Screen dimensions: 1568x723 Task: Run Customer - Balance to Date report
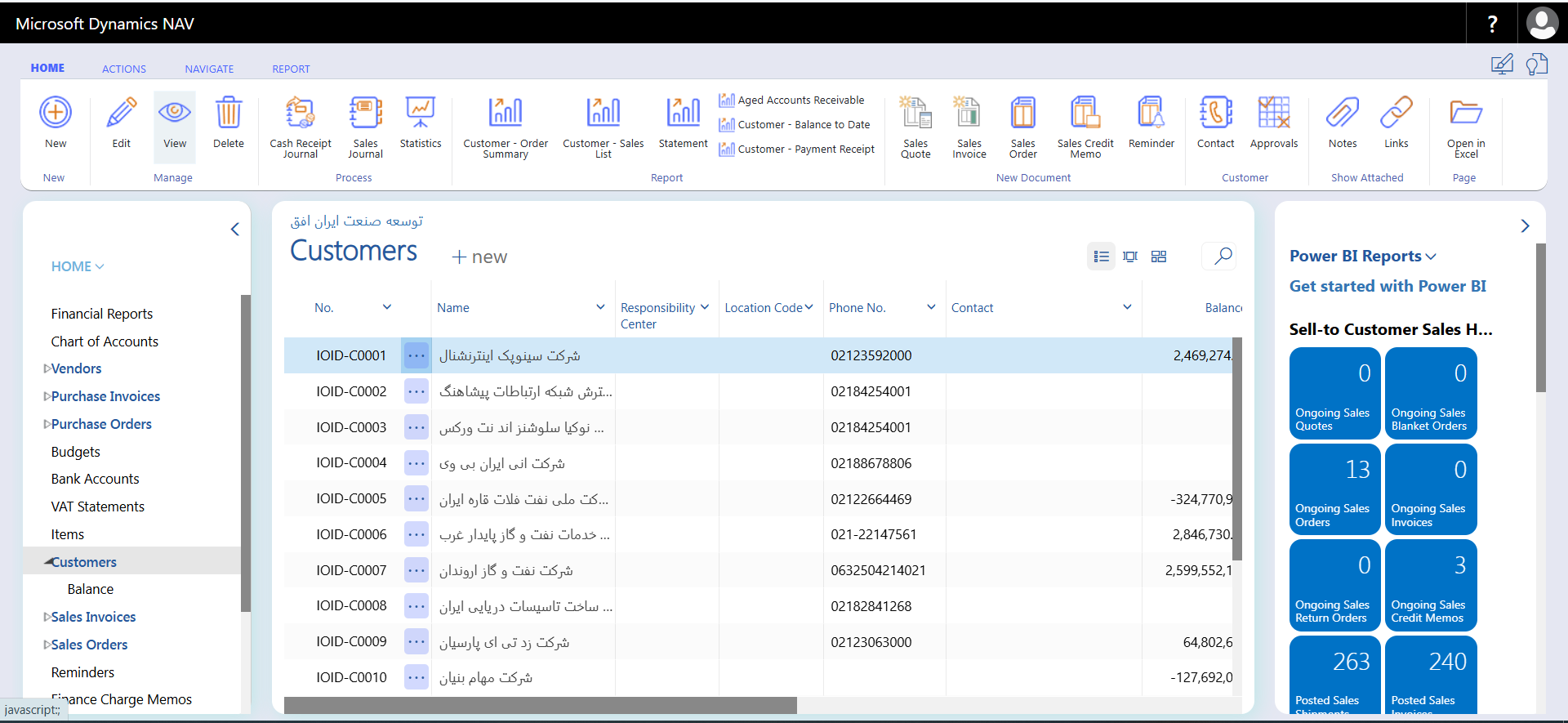pos(795,124)
